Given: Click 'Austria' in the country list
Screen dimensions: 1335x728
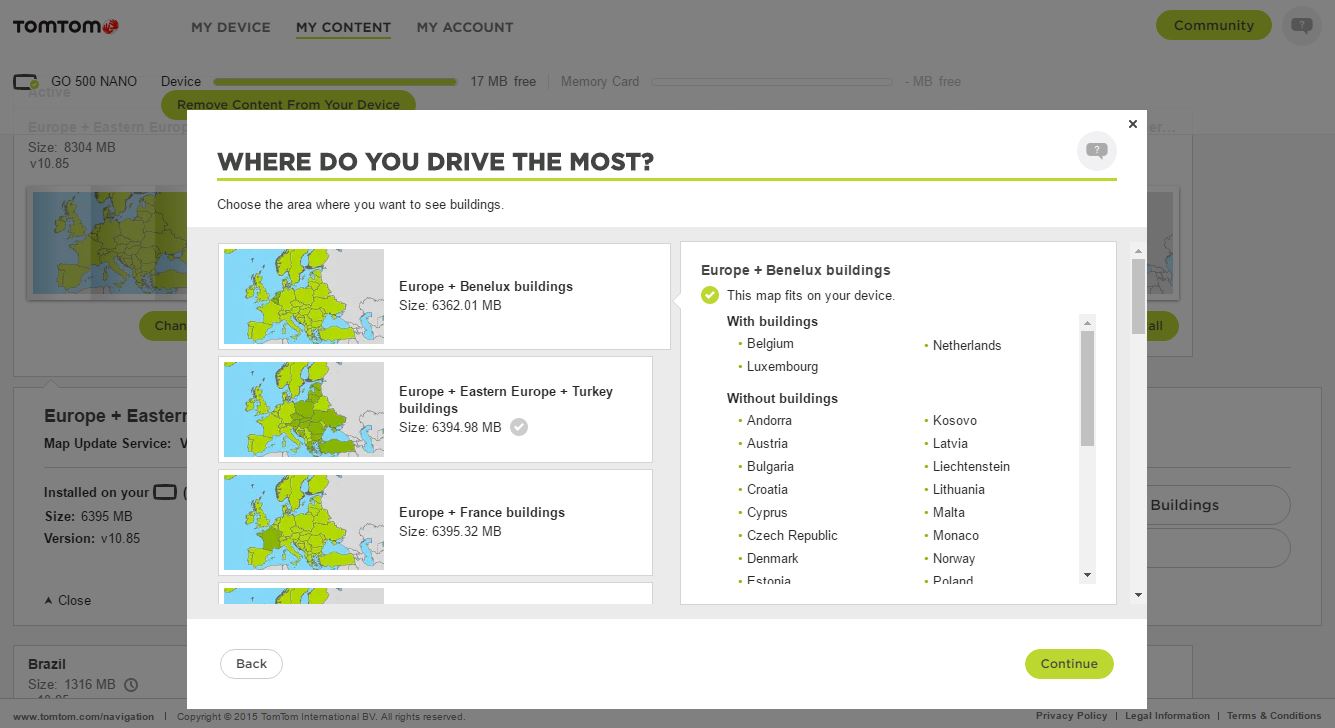Looking at the screenshot, I should [x=767, y=443].
